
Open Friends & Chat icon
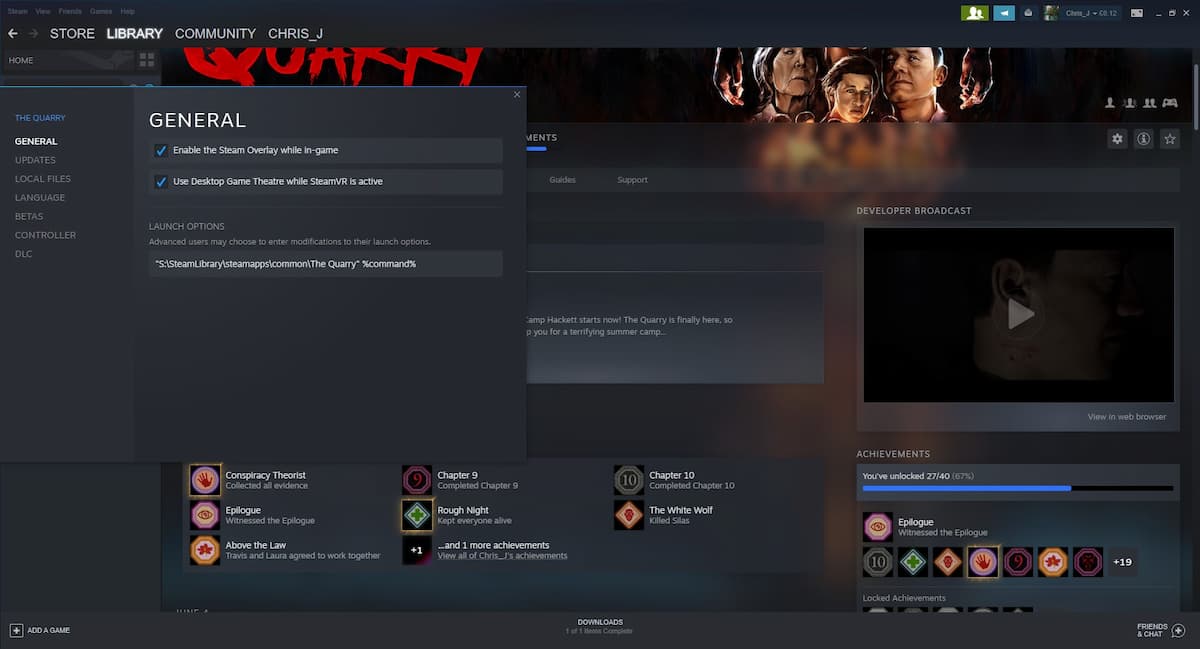1177,630
